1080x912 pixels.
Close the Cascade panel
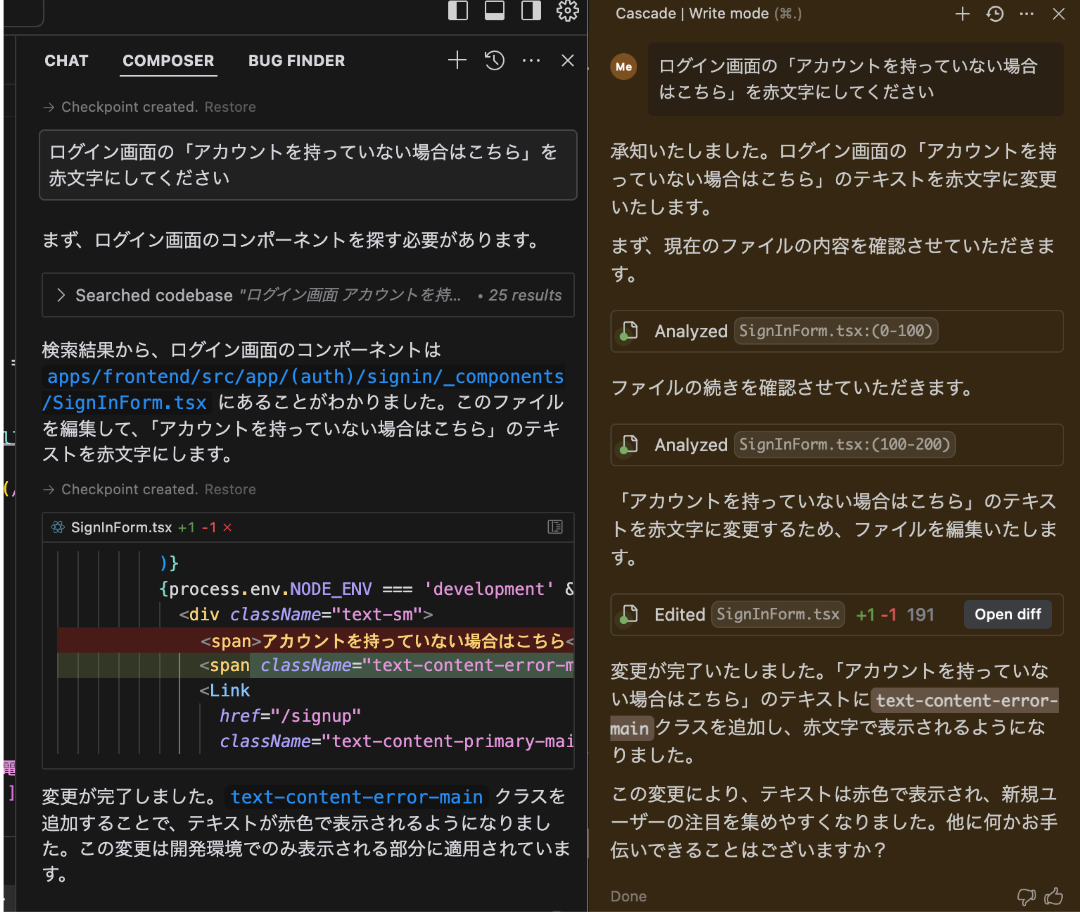[1059, 14]
